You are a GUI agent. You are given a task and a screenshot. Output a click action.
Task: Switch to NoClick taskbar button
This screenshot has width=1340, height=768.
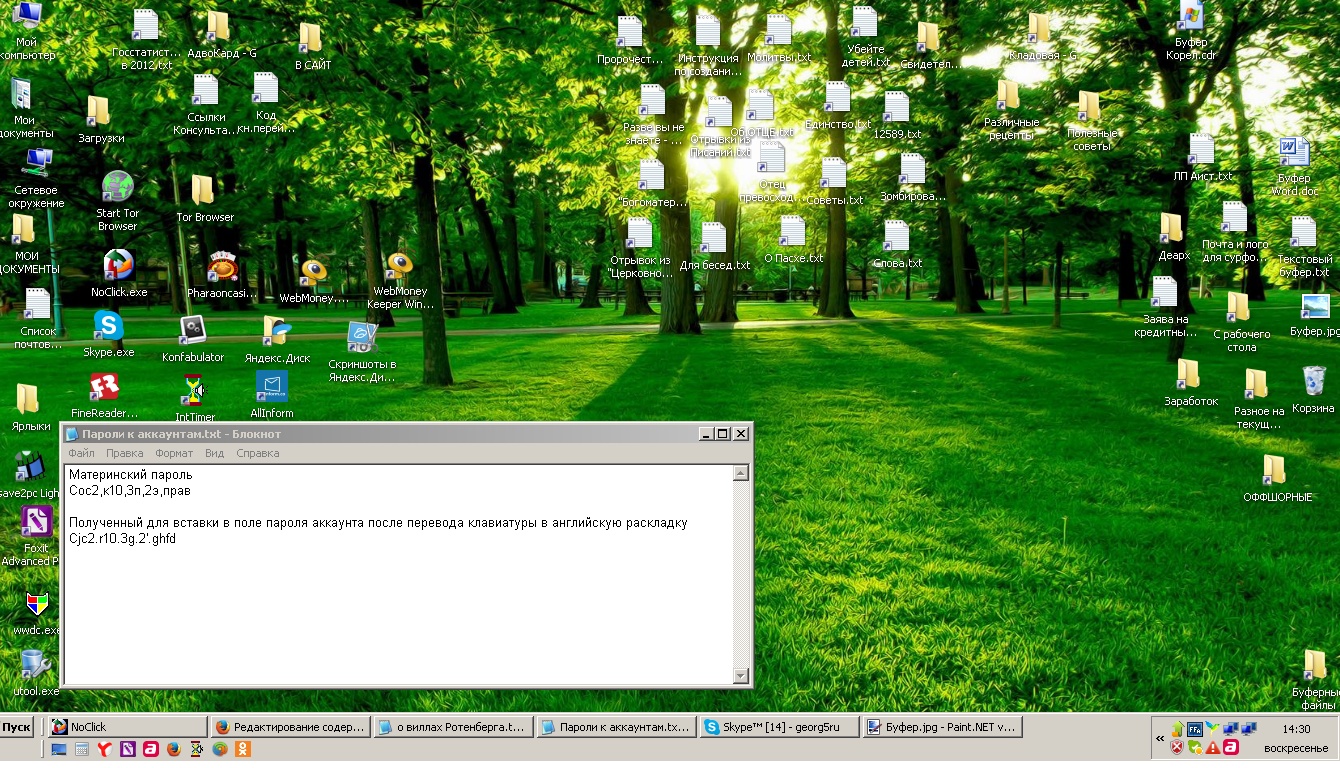coord(127,727)
